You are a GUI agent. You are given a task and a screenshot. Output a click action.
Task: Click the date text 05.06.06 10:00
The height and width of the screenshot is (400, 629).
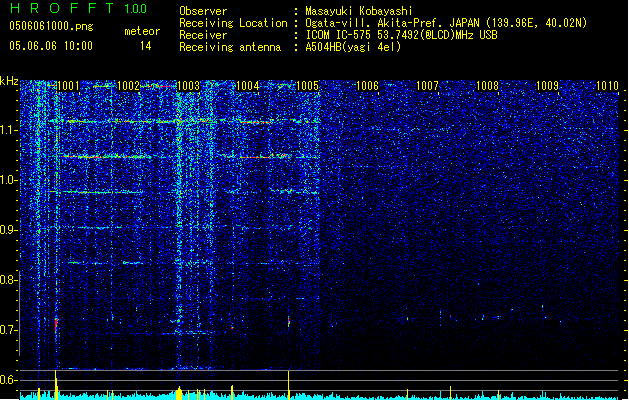(x=51, y=46)
